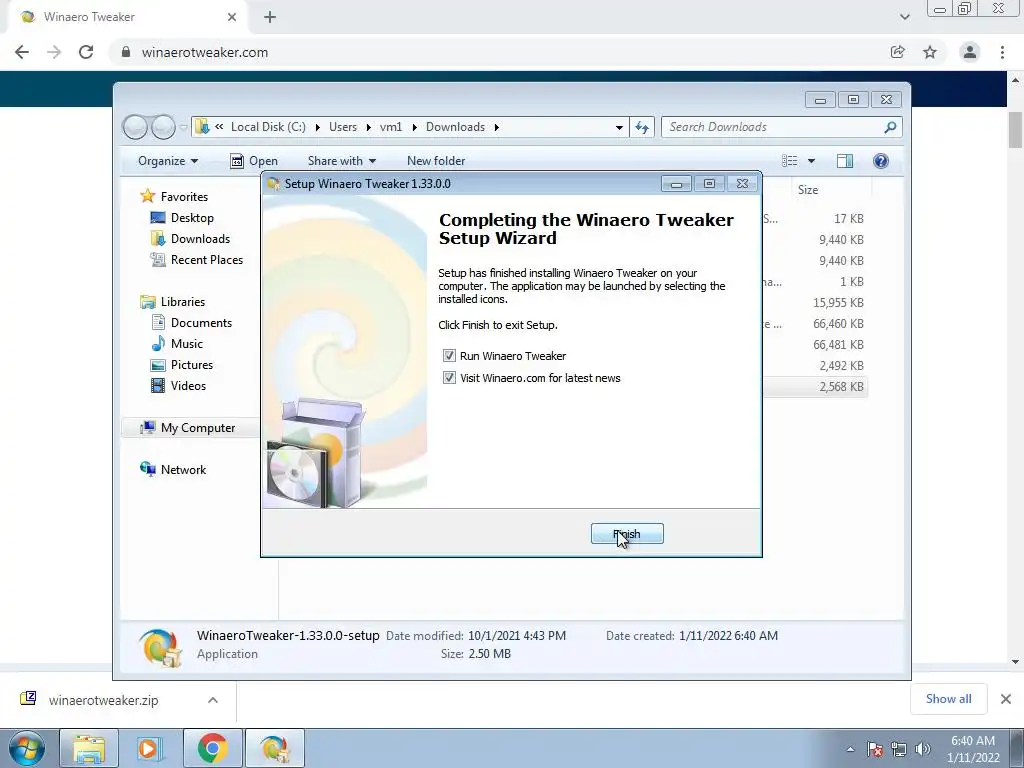Open Organize menu in Explorer
The height and width of the screenshot is (768, 1024).
(x=168, y=161)
